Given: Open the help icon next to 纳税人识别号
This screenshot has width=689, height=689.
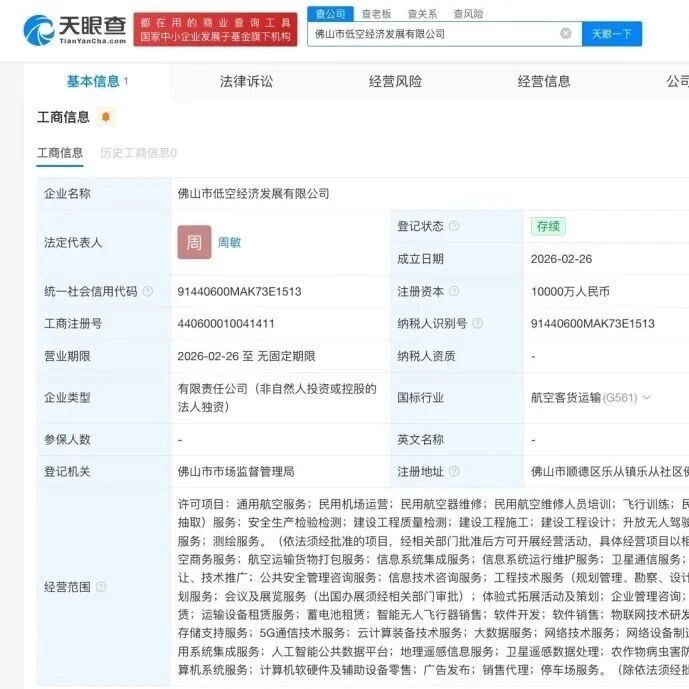Looking at the screenshot, I should pos(477,323).
